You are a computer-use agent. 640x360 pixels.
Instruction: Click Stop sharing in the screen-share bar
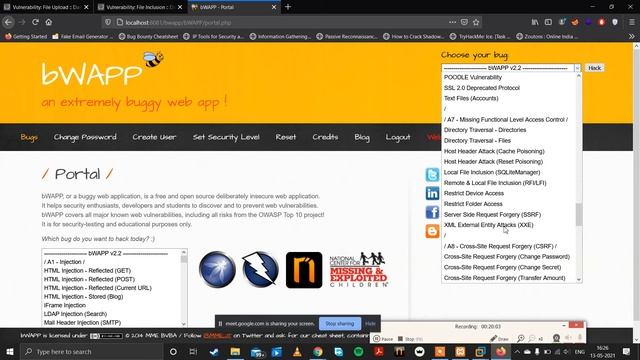tap(340, 323)
